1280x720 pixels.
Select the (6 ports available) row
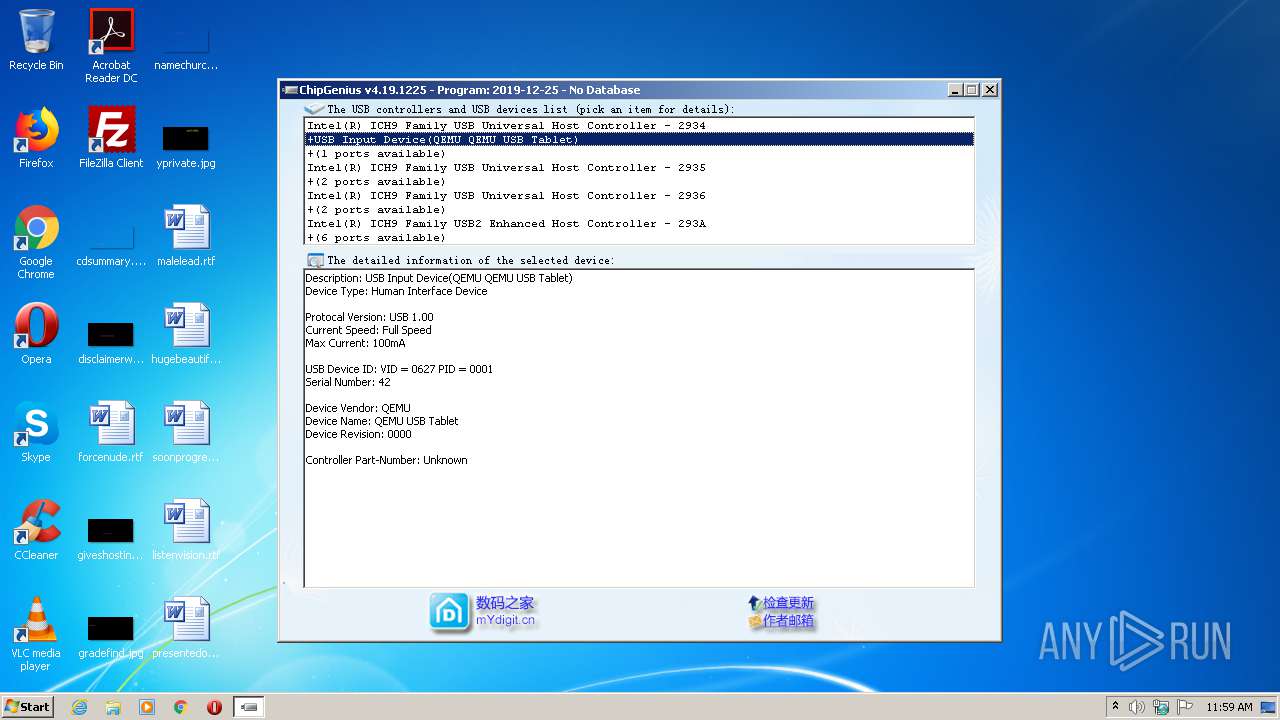[x=639, y=238]
